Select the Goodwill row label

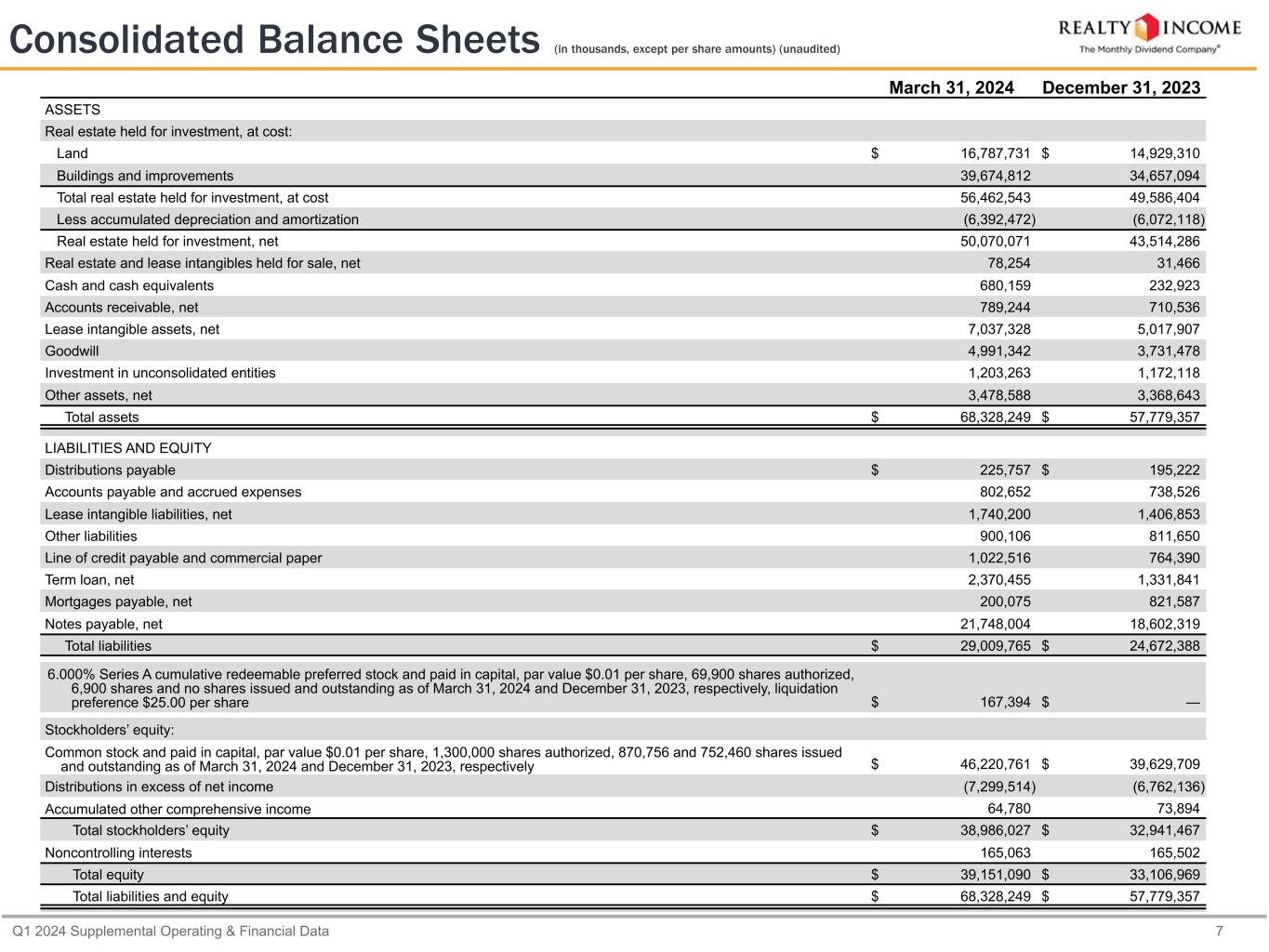tap(72, 351)
